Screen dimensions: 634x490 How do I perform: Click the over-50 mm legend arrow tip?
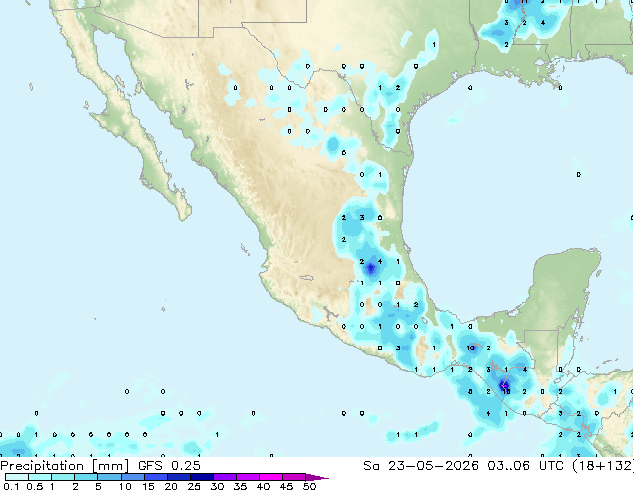[317, 477]
